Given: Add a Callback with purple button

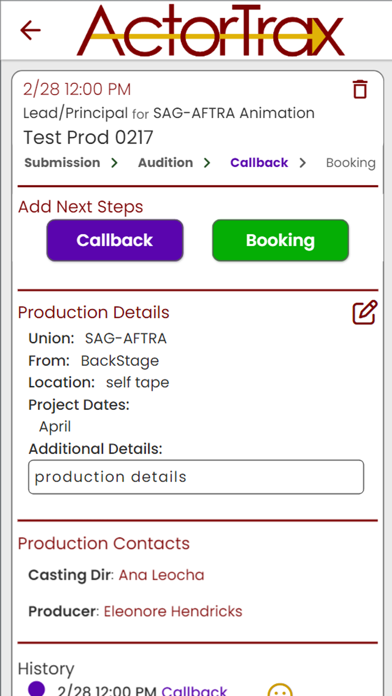Looking at the screenshot, I should (115, 240).
